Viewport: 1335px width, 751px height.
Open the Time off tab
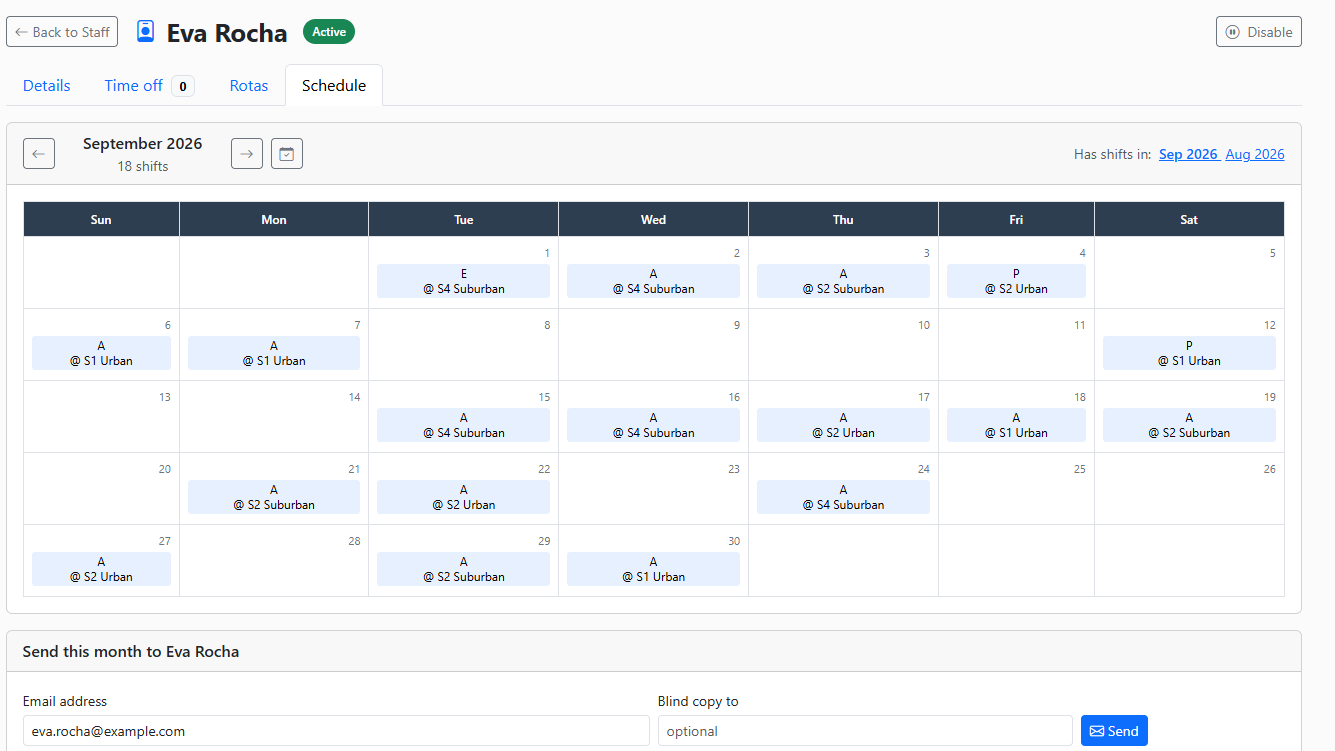click(149, 86)
